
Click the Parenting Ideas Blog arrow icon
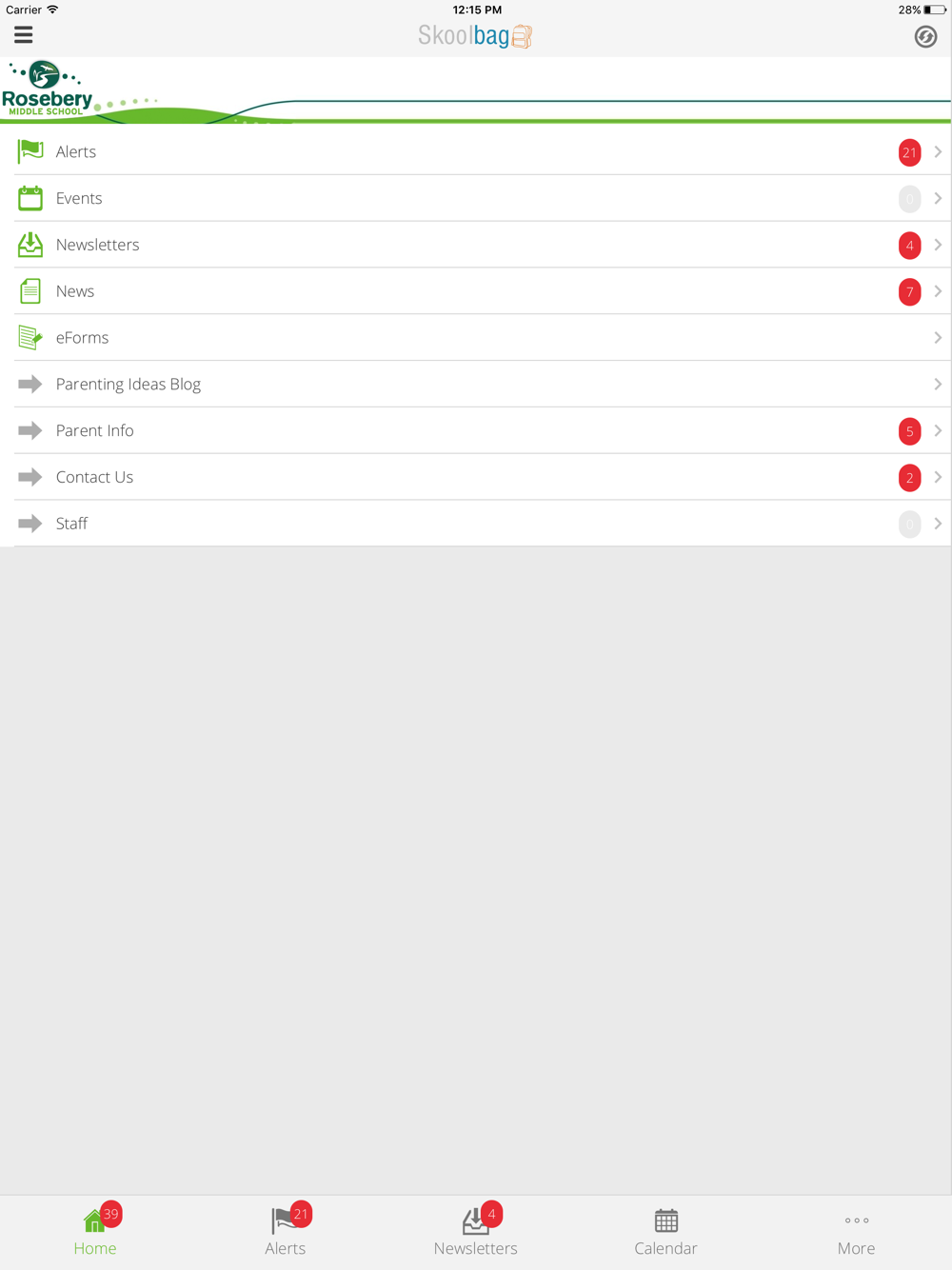click(30, 384)
